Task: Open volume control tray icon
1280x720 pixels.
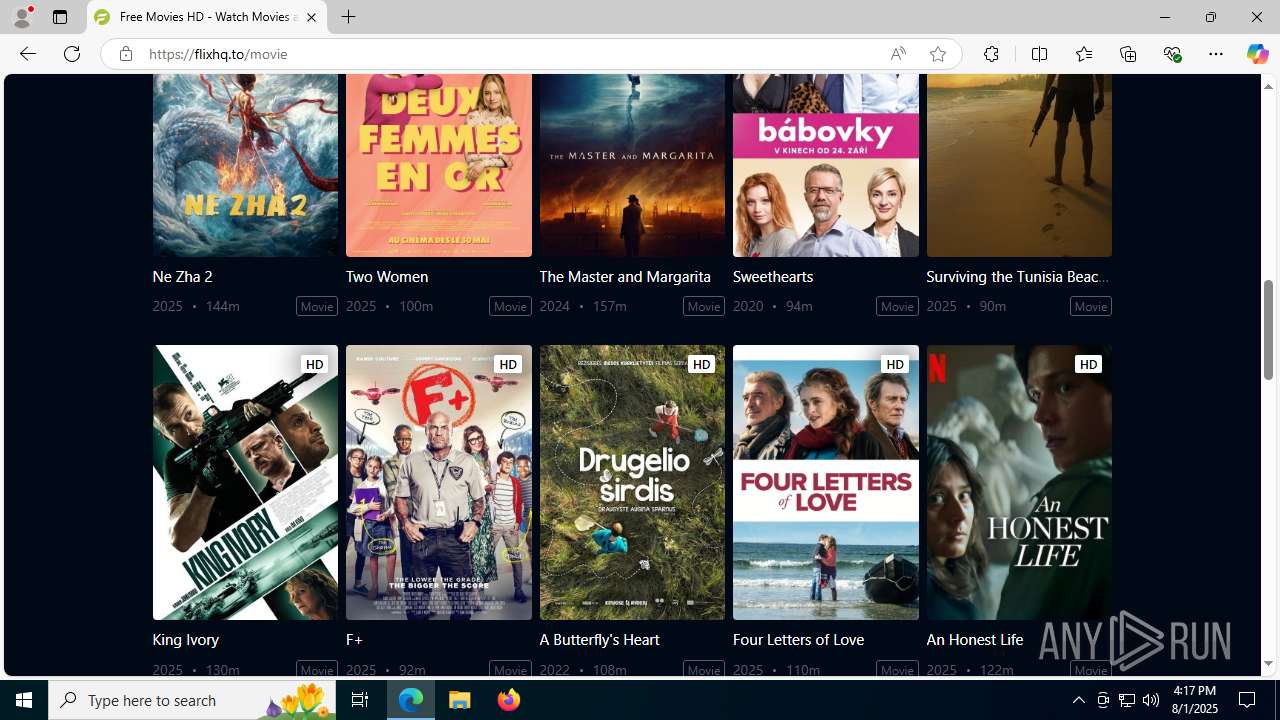Action: tap(1151, 700)
